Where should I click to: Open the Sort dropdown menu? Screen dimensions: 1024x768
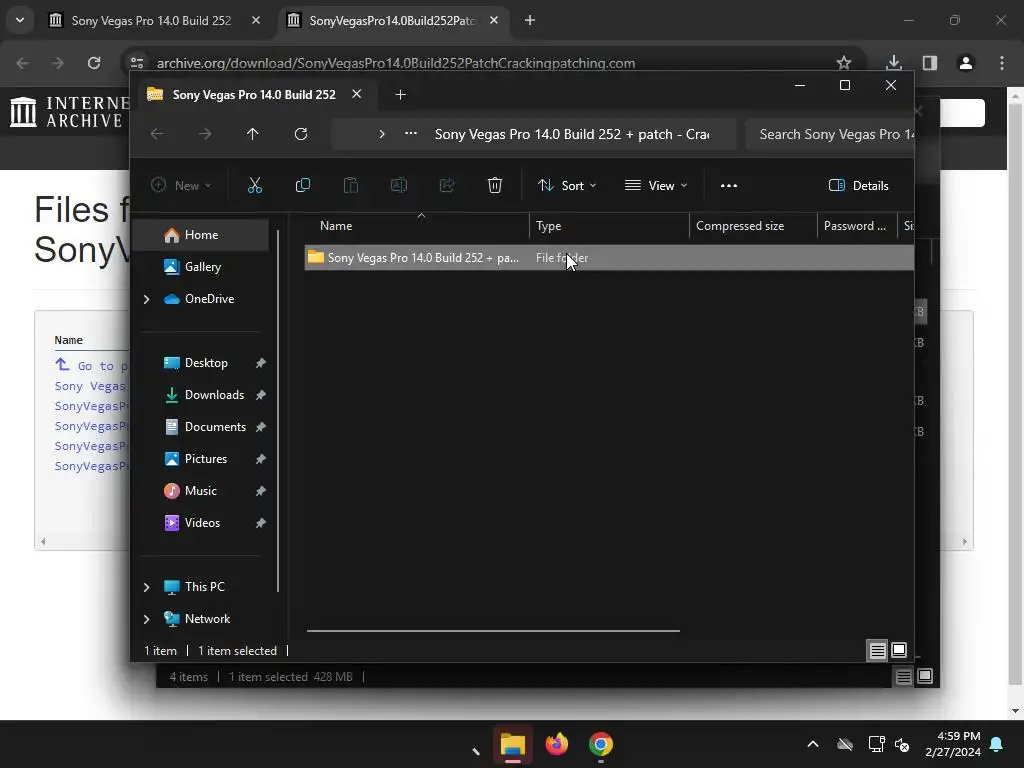click(x=567, y=185)
